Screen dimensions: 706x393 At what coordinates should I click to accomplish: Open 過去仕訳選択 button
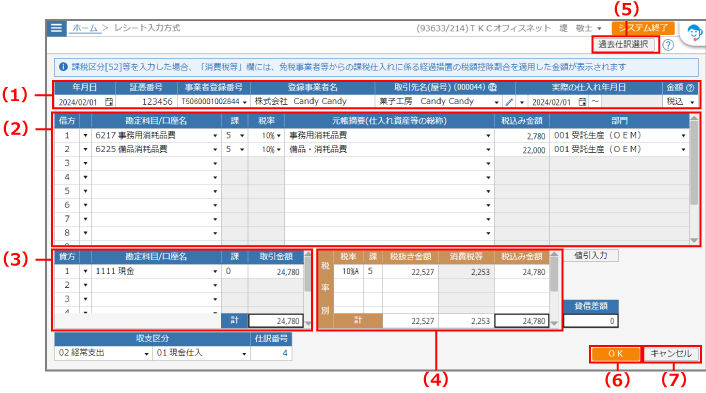pyautogui.click(x=623, y=44)
